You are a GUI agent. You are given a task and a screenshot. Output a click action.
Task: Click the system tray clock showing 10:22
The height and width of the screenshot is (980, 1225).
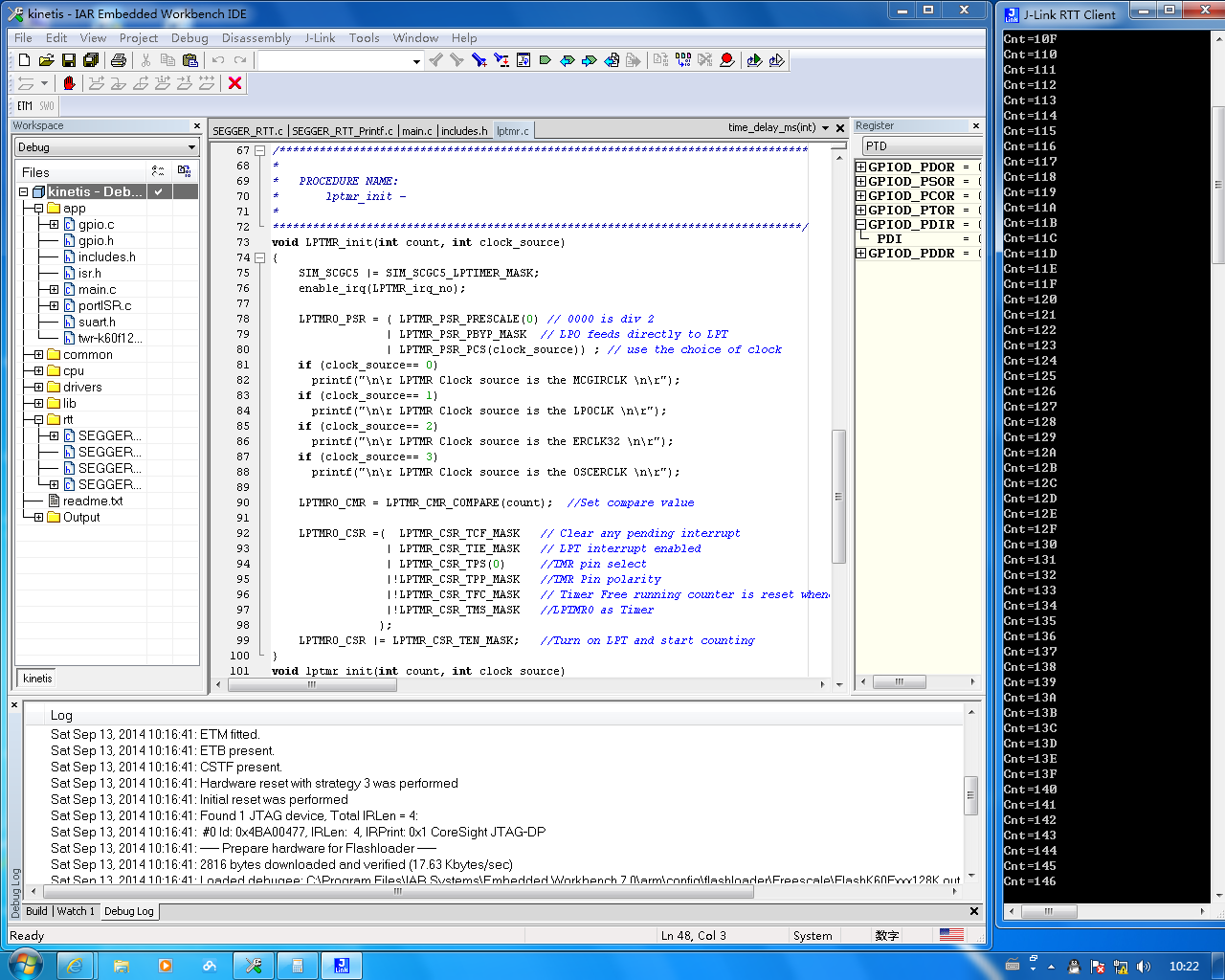click(x=1184, y=967)
